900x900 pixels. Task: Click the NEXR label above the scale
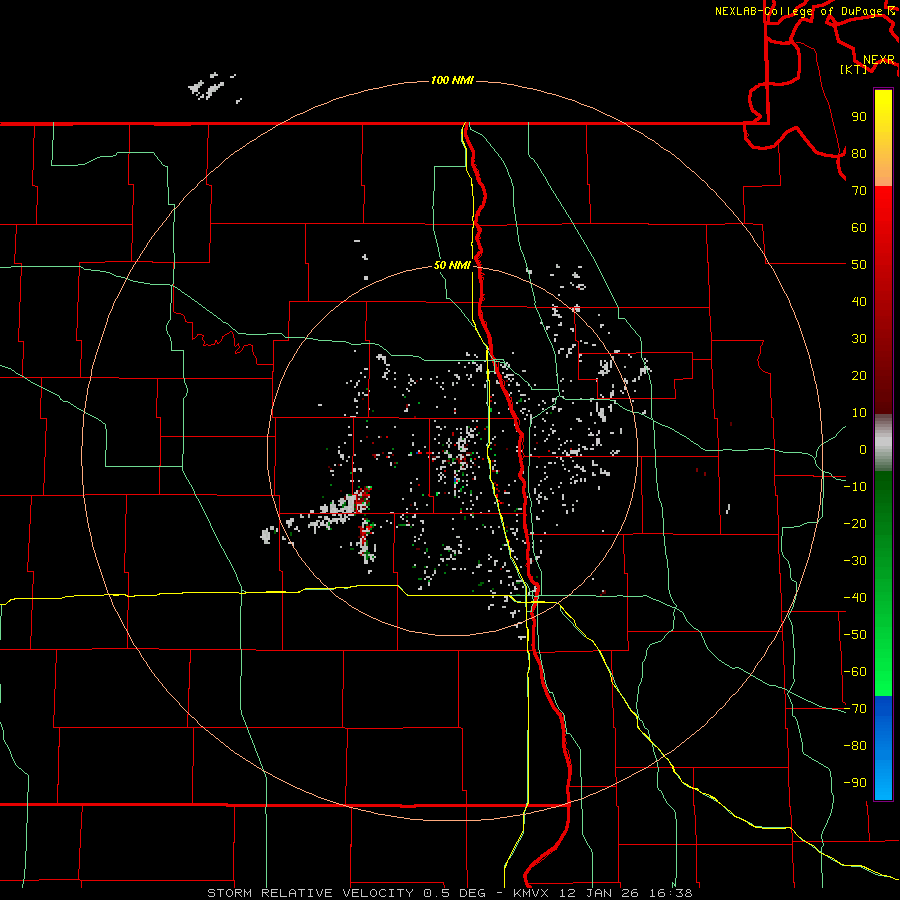pyautogui.click(x=879, y=60)
